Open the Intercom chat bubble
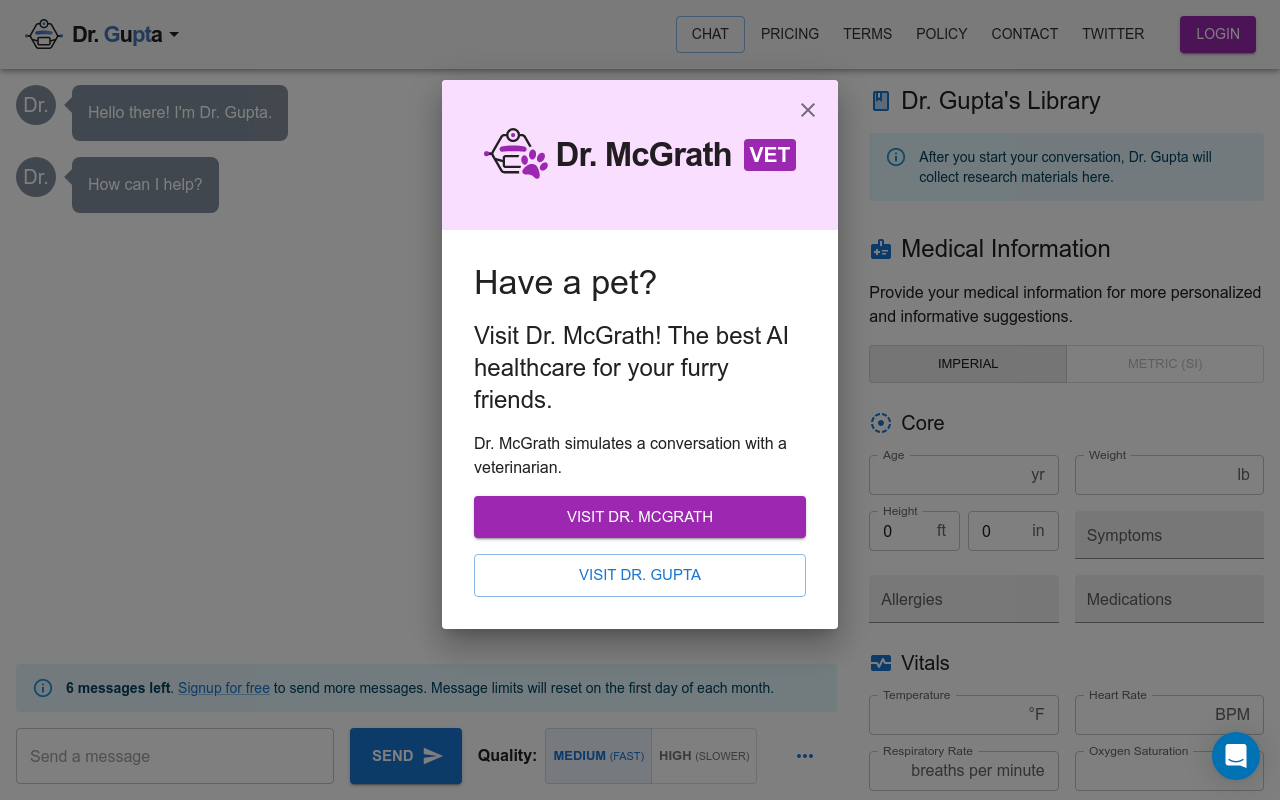Viewport: 1280px width, 800px height. pyautogui.click(x=1236, y=756)
